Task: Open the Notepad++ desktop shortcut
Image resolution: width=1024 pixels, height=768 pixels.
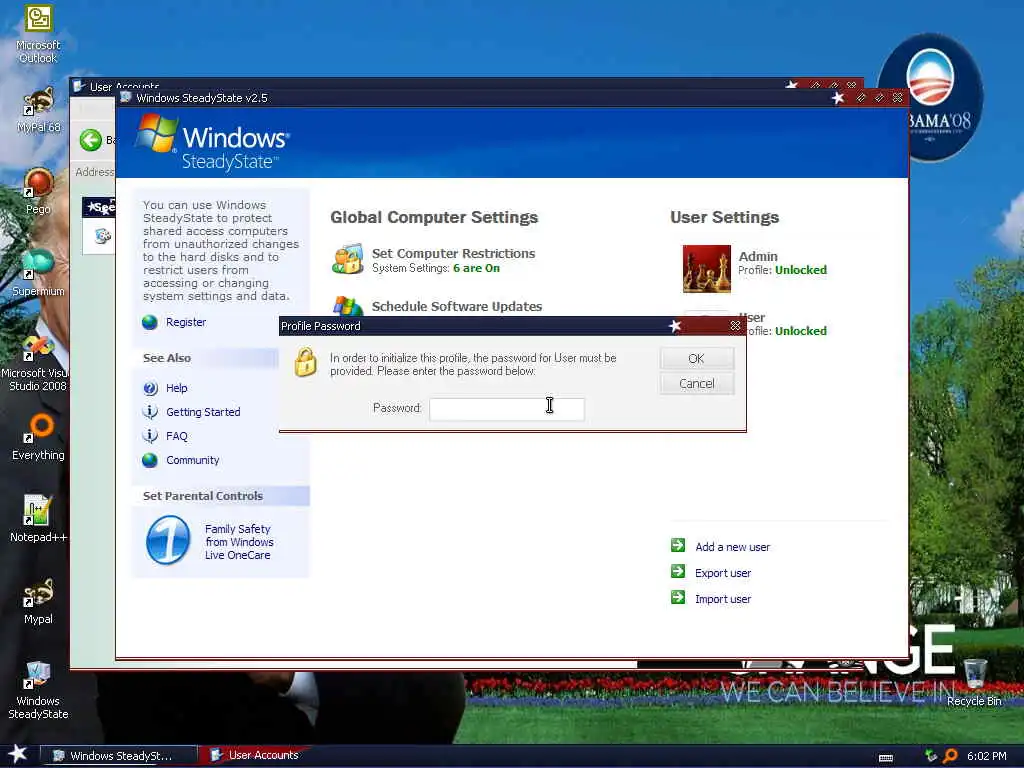Action: pyautogui.click(x=38, y=519)
